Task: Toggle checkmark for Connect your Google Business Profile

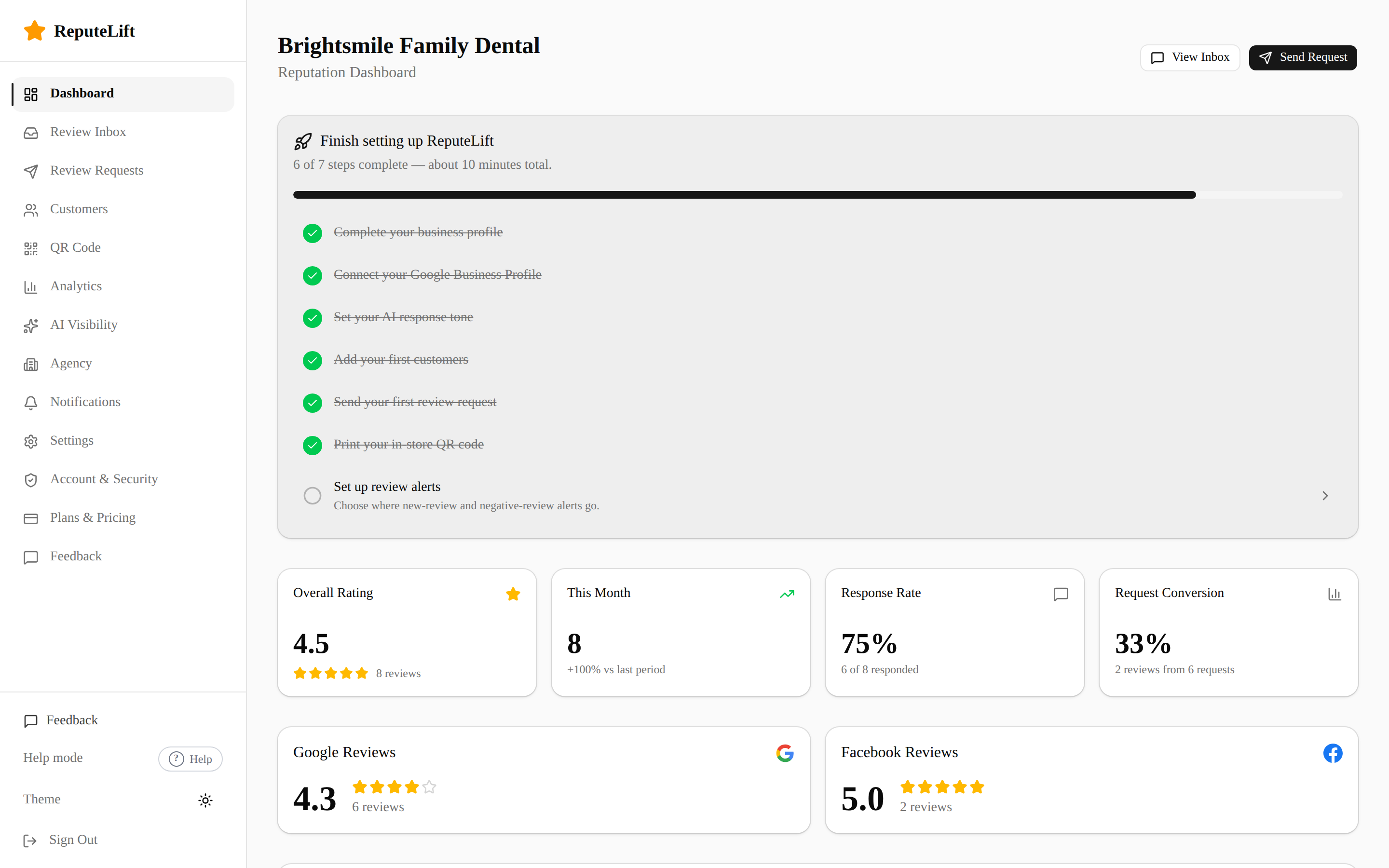Action: point(312,275)
